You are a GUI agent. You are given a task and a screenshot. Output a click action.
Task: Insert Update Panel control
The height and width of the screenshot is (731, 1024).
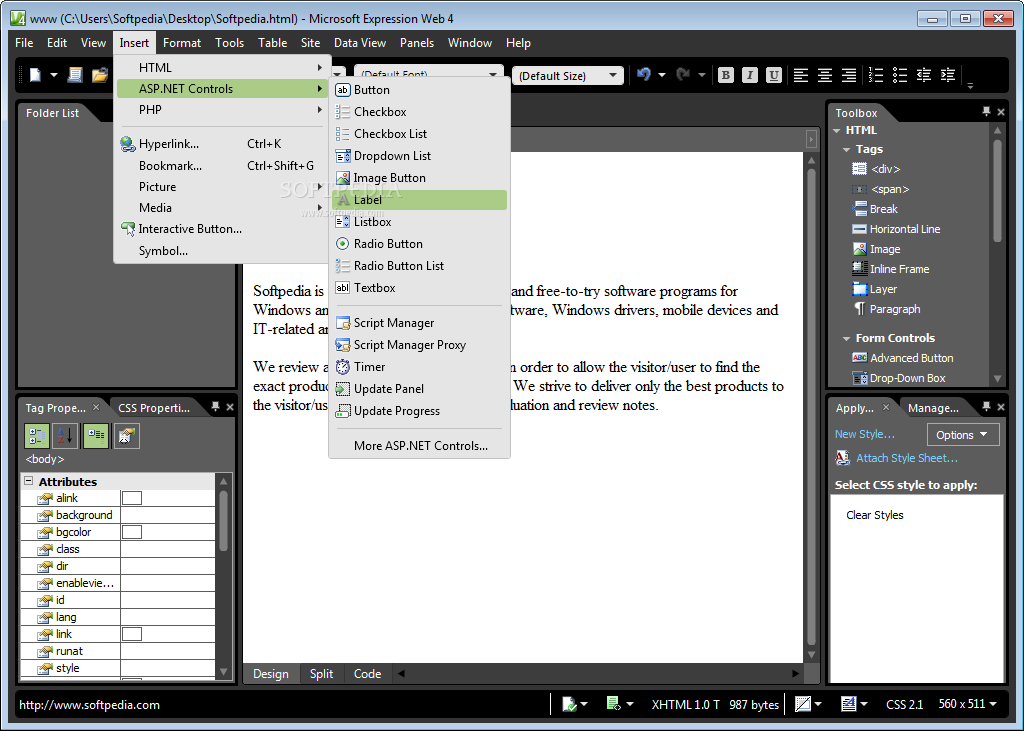419,389
